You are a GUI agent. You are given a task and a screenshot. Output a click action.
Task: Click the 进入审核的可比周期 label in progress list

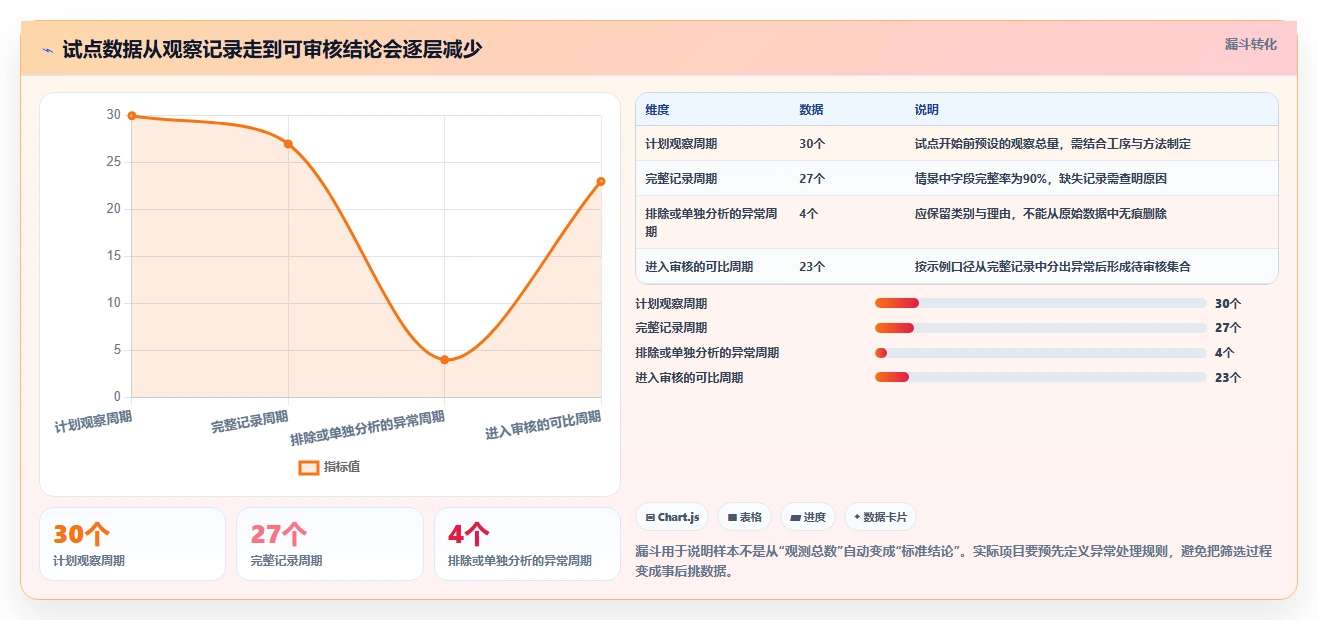point(689,378)
